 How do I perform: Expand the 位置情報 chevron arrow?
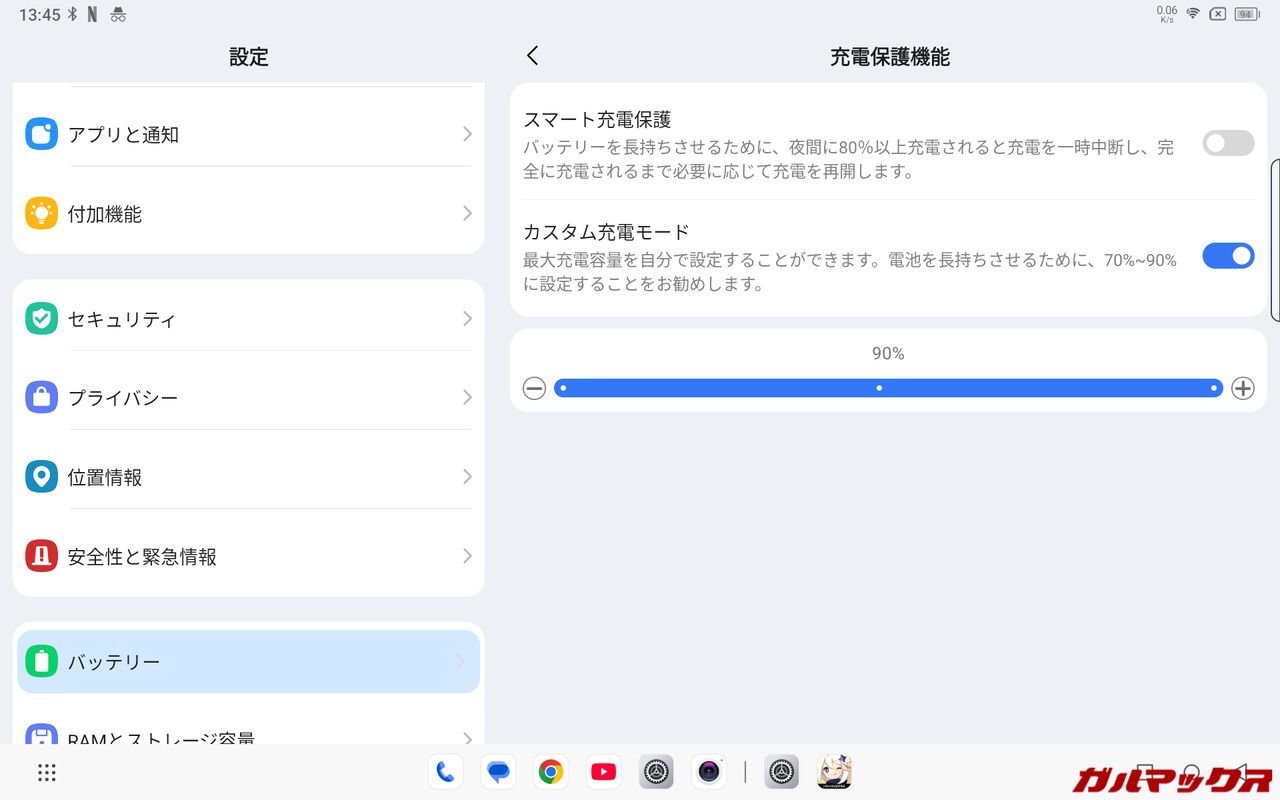466,477
